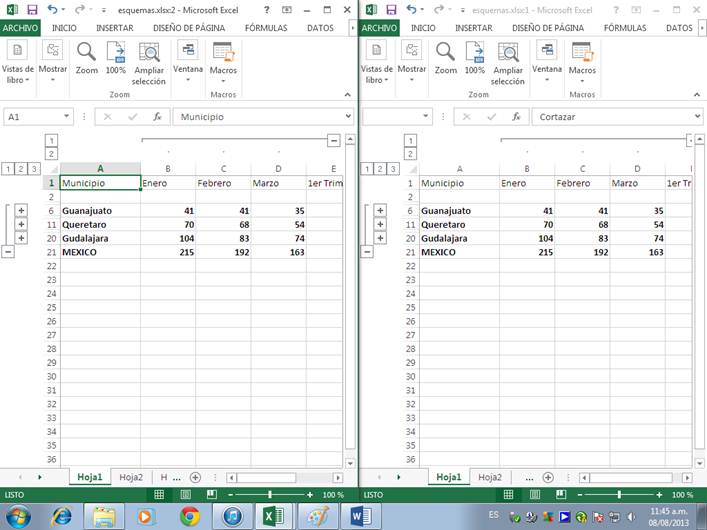Open Word from the Windows taskbar
The height and width of the screenshot is (530, 707).
tap(359, 516)
